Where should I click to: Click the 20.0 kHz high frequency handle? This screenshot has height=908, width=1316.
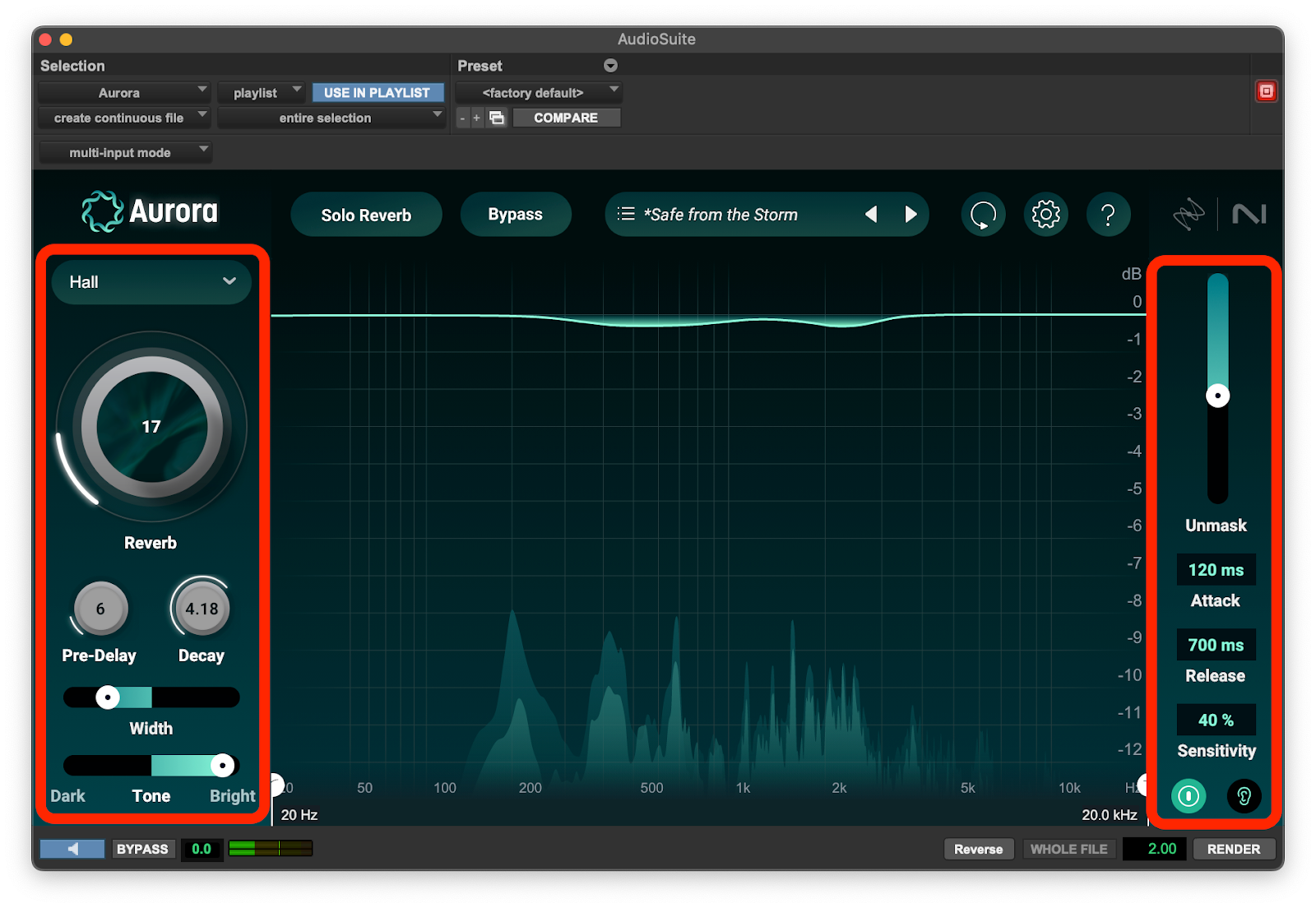coord(1143,785)
